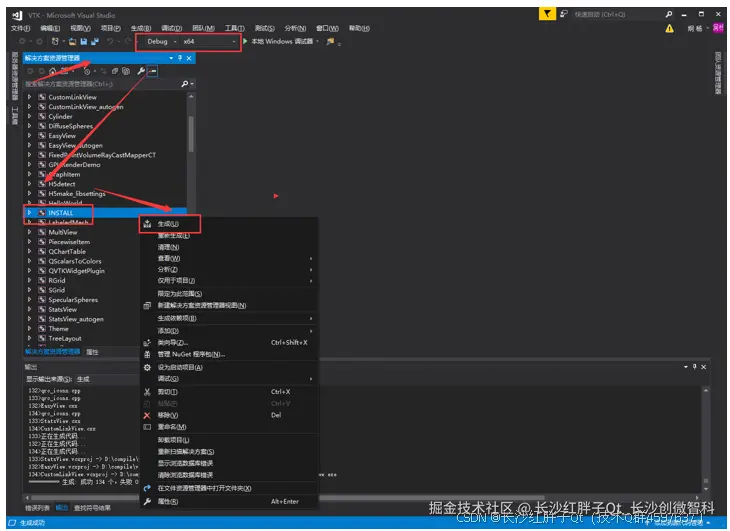Click the gear icon for Set as Startup Project
730x531 pixels.
[x=147, y=368]
